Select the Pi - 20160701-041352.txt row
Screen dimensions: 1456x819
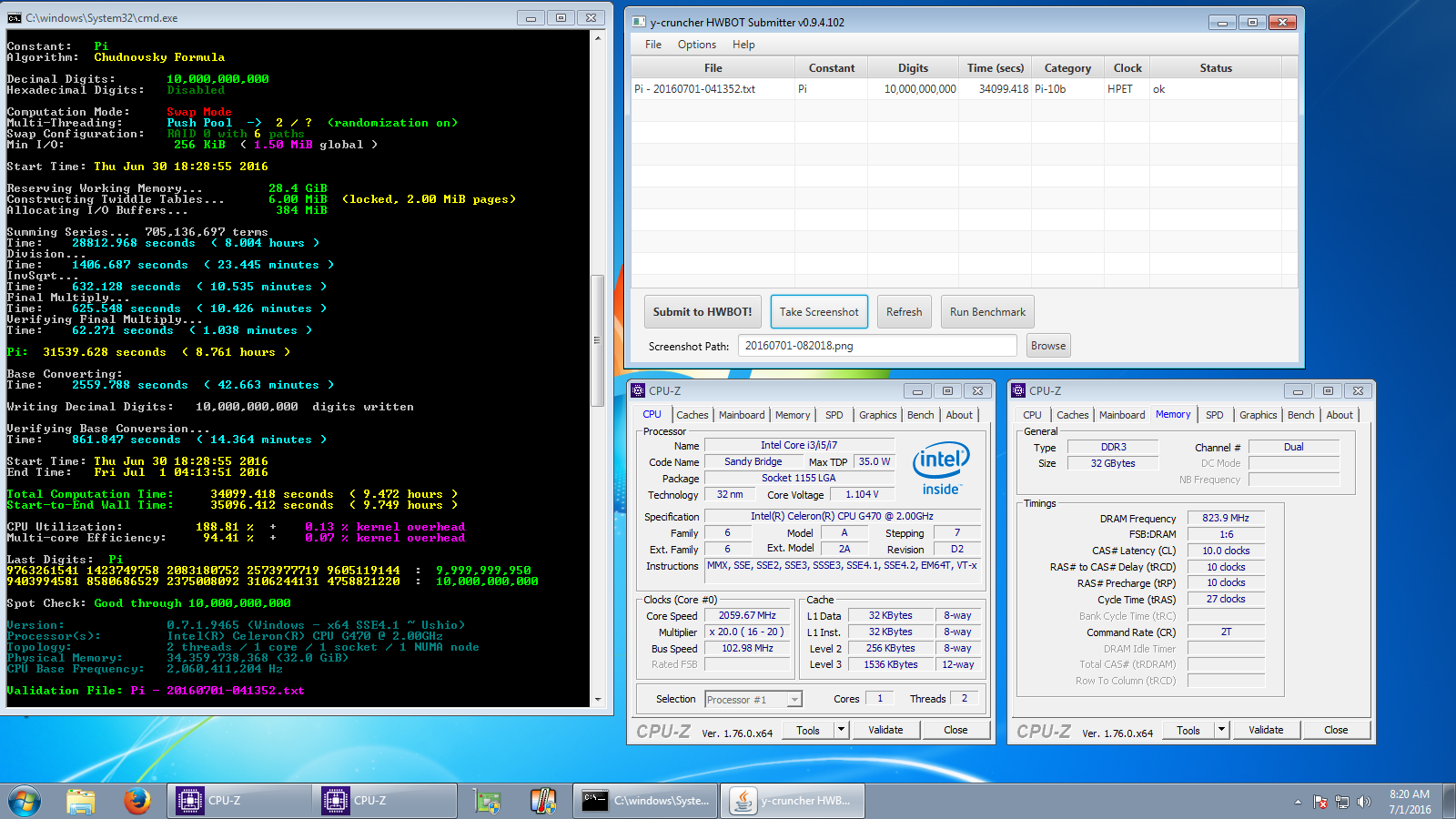click(x=965, y=89)
